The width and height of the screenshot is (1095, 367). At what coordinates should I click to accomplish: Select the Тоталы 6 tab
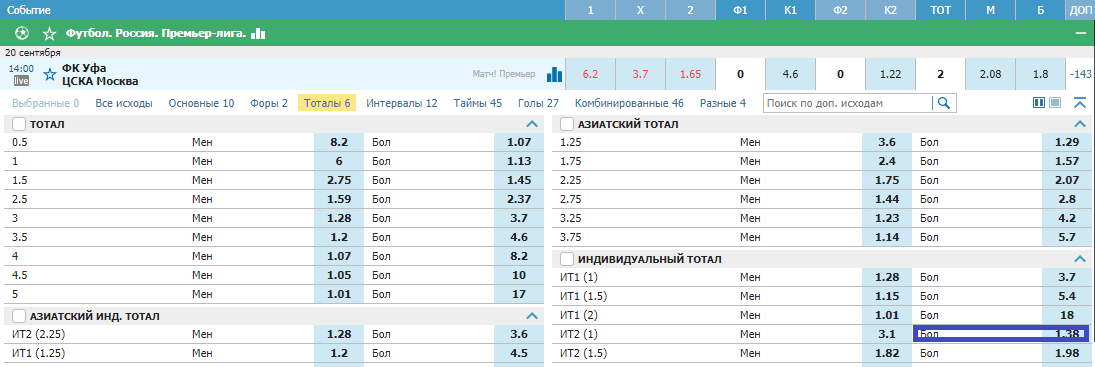click(327, 103)
